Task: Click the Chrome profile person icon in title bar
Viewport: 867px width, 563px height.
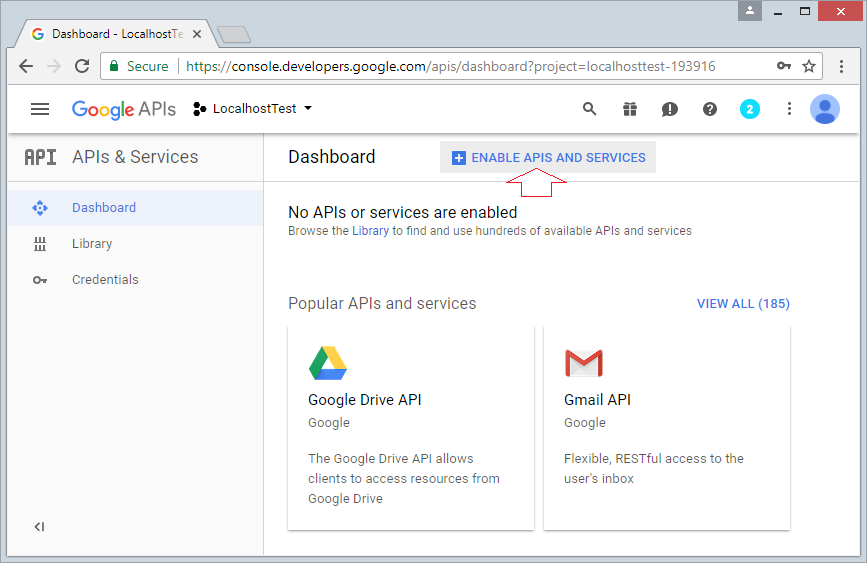Action: tap(750, 11)
